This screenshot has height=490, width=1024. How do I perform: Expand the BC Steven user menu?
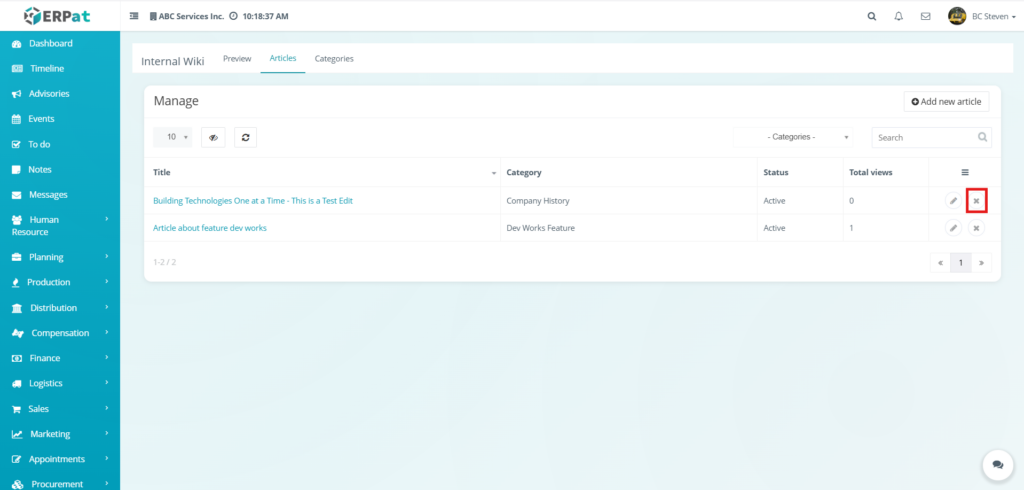click(985, 16)
